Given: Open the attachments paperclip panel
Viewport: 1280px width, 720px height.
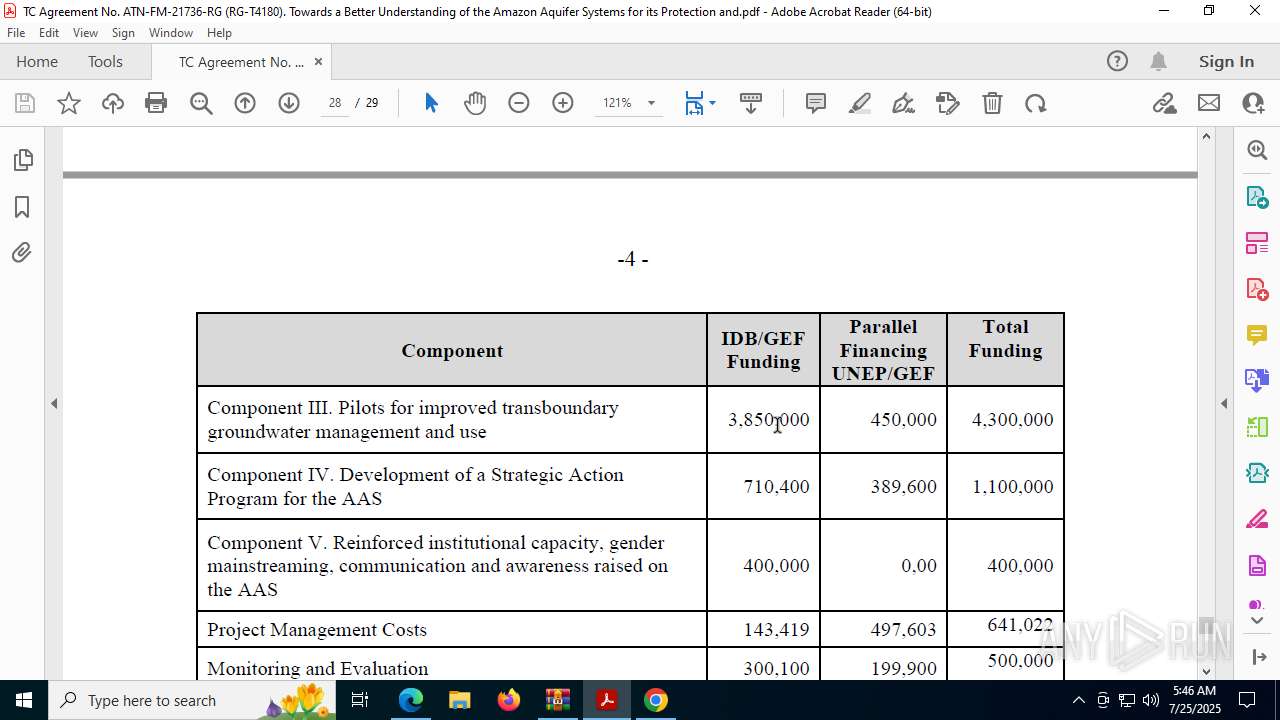Looking at the screenshot, I should pyautogui.click(x=22, y=253).
